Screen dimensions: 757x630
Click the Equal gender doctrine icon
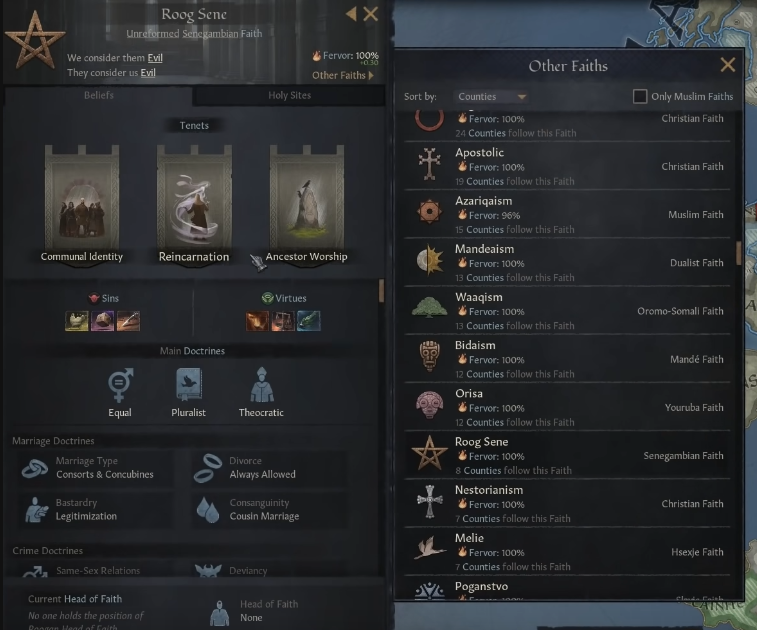pyautogui.click(x=120, y=385)
